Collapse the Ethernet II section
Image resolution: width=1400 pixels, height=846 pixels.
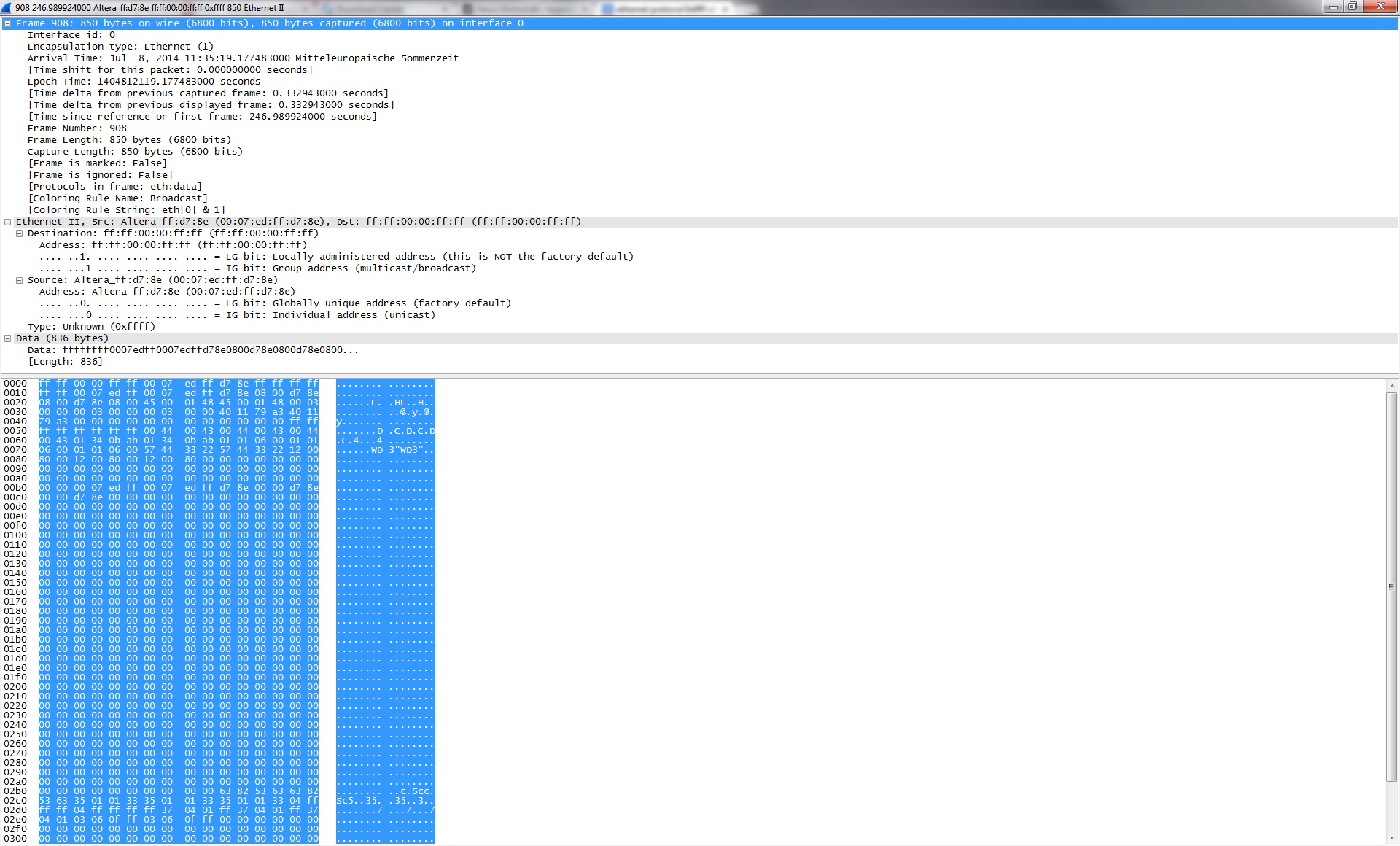point(7,222)
